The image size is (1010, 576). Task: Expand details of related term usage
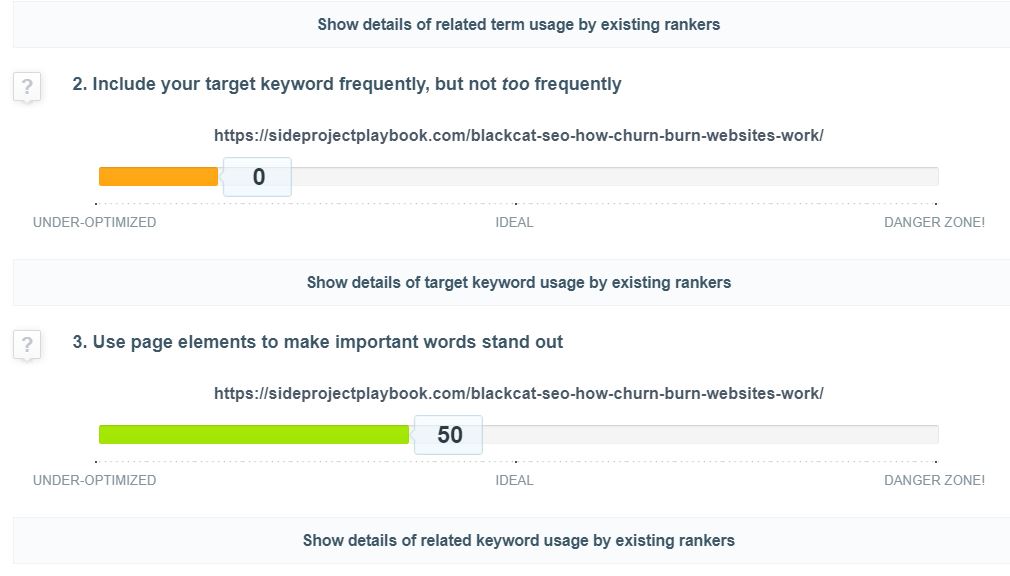[519, 24]
